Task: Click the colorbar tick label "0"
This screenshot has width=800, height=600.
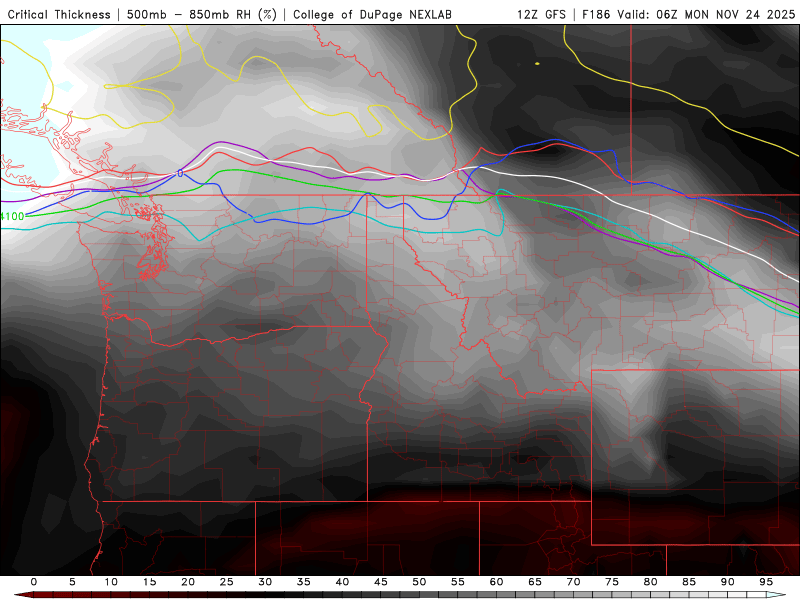Action: pos(34,582)
